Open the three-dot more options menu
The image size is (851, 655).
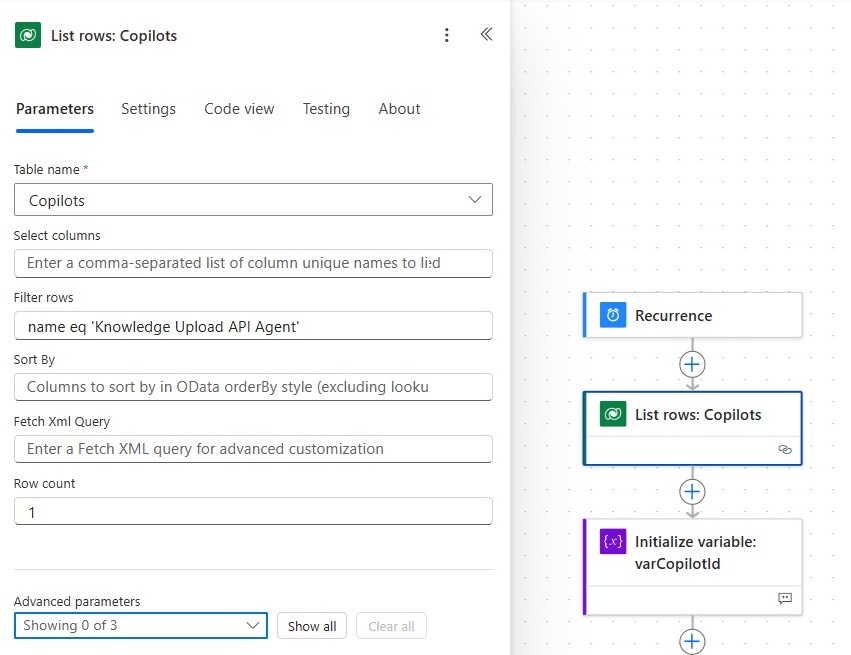click(447, 35)
